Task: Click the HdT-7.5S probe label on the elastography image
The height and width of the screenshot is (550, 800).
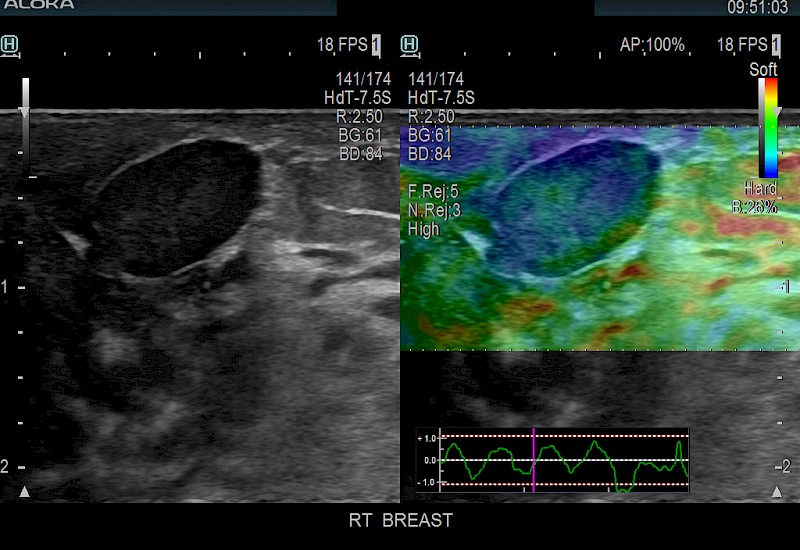Action: click(x=441, y=97)
